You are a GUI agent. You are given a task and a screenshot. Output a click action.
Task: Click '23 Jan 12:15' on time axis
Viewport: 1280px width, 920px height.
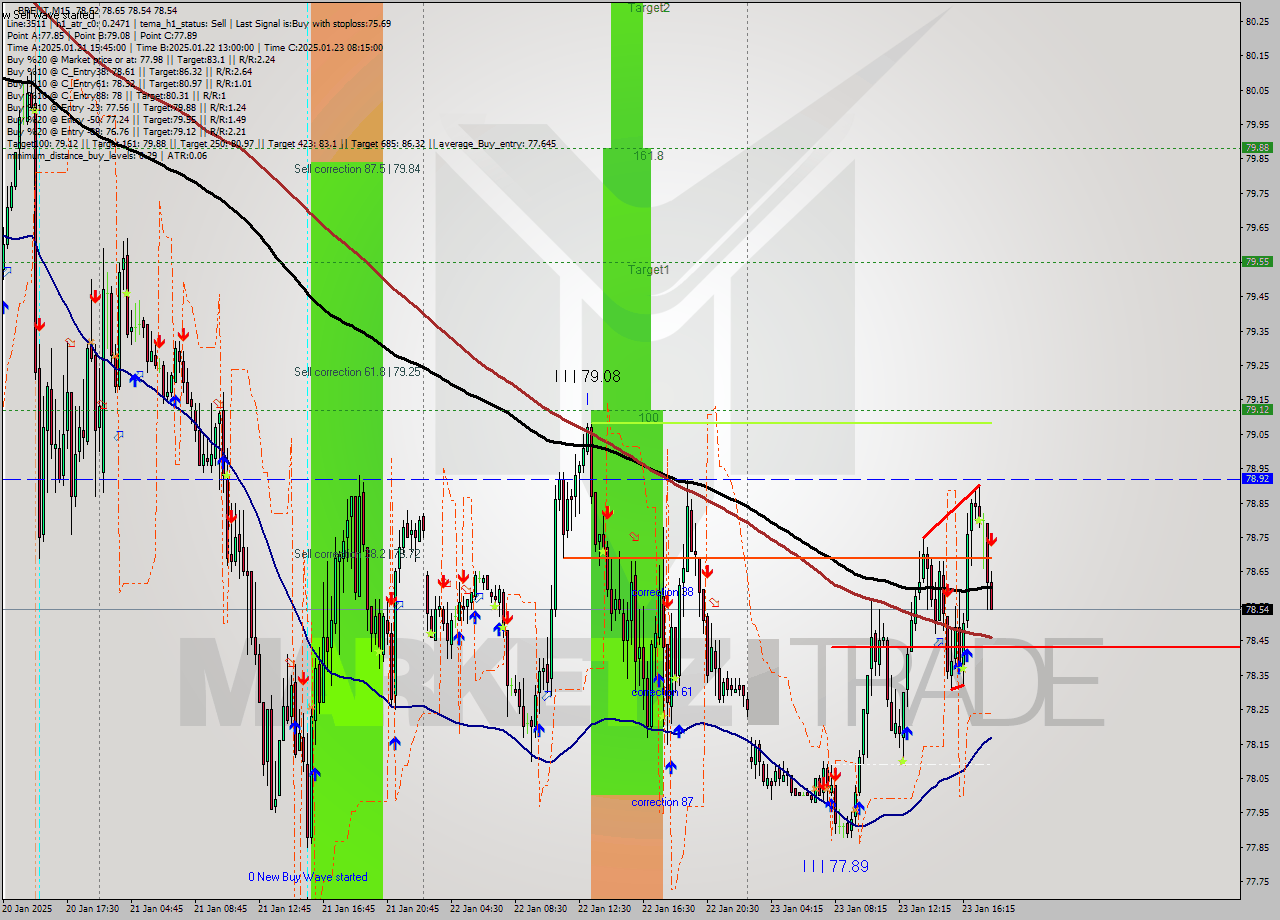(x=924, y=909)
